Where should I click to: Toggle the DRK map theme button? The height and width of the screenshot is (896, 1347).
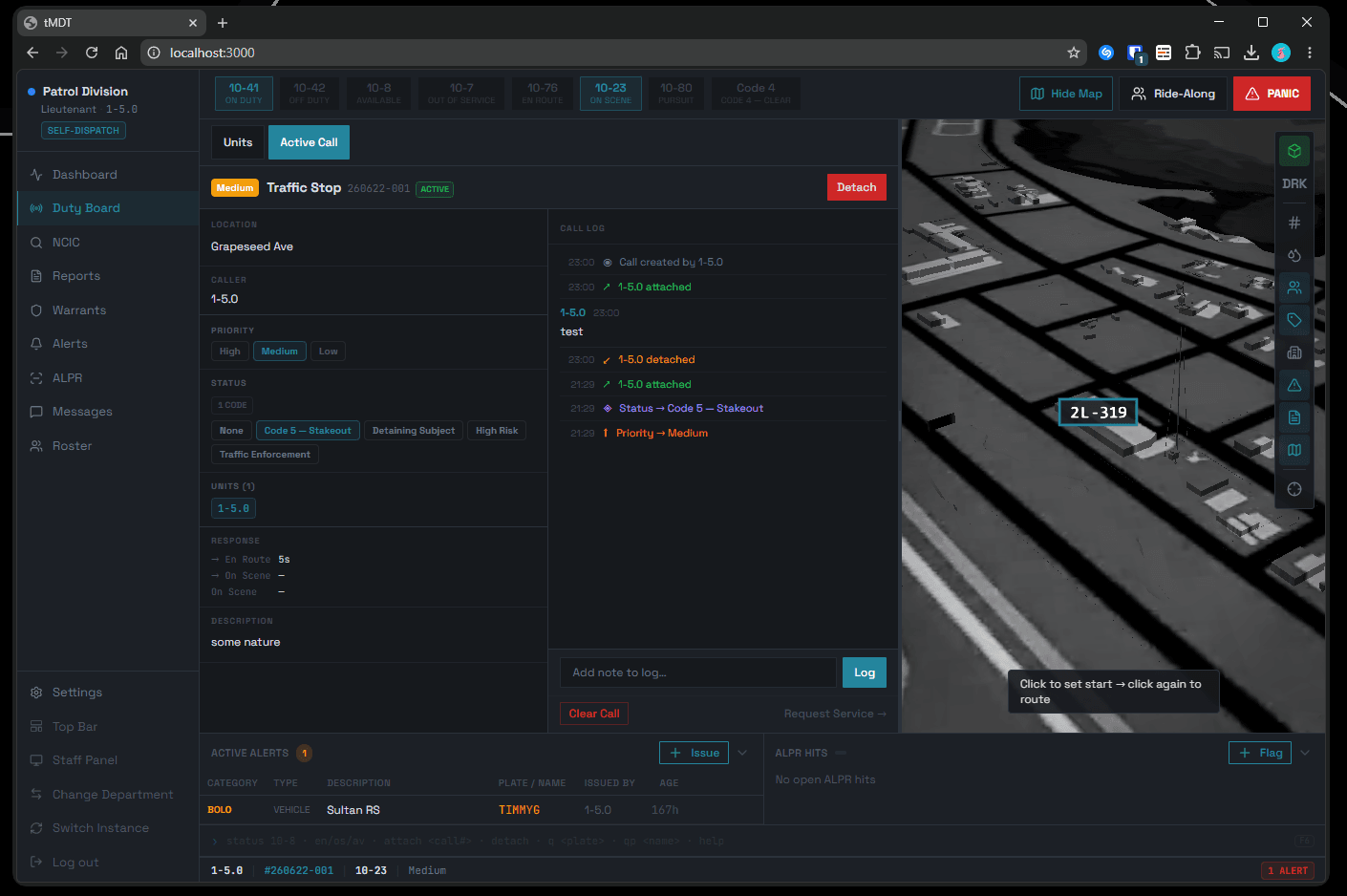point(1294,183)
